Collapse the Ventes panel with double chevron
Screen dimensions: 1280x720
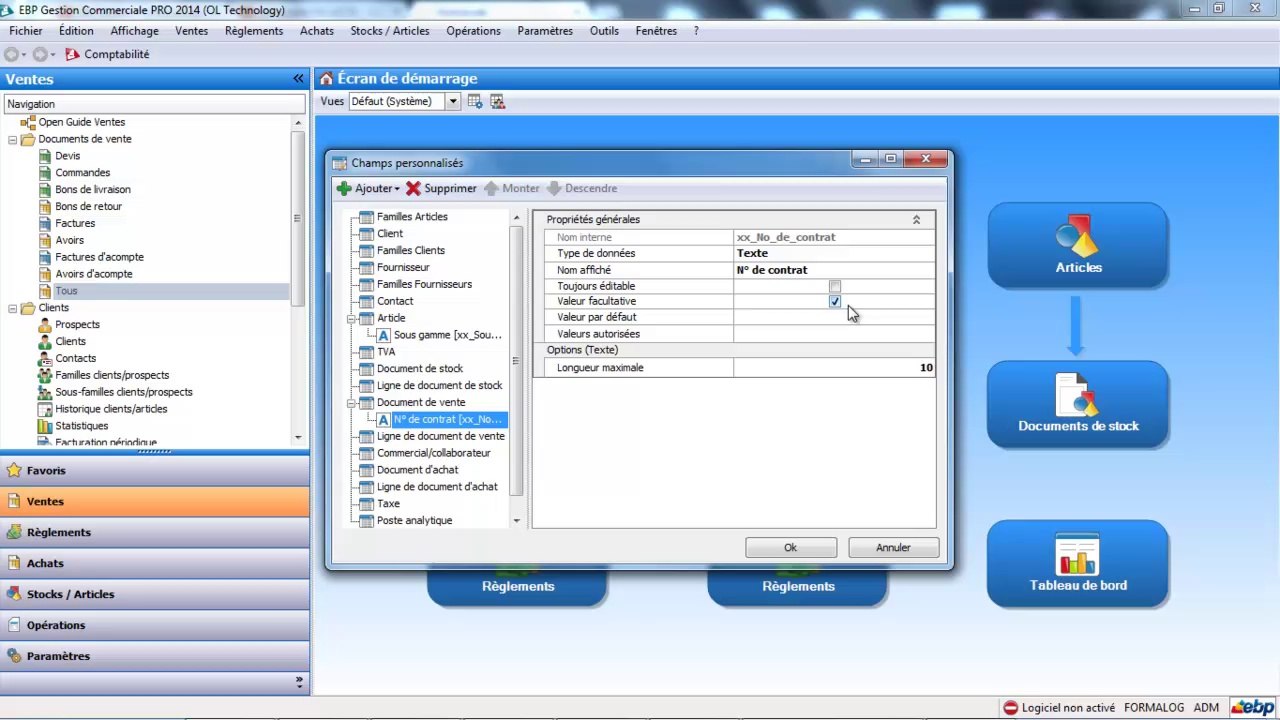click(x=298, y=79)
